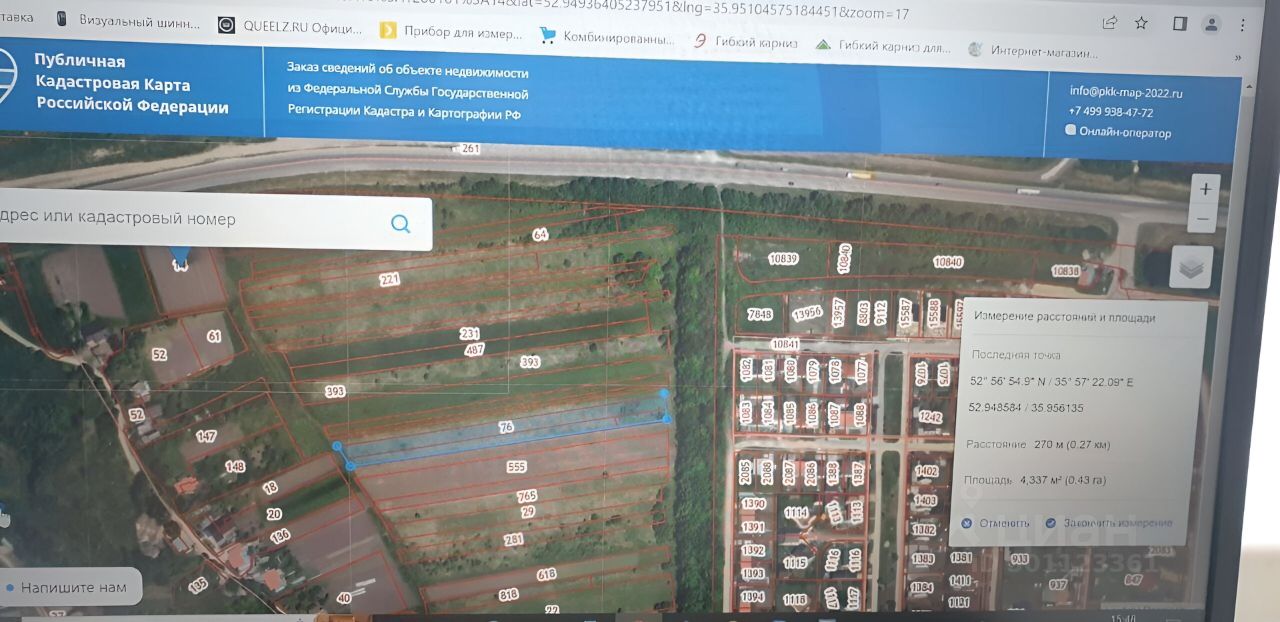1280x622 pixels.
Task: Show hidden bookmarks with the » chevron
Action: [x=1239, y=58]
